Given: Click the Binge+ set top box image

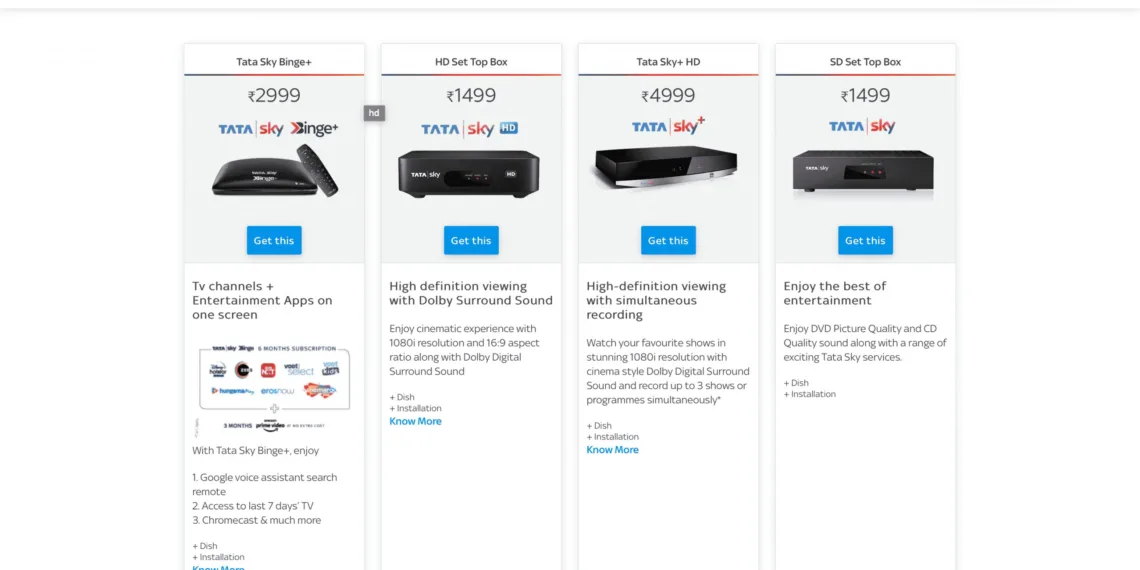Looking at the screenshot, I should tap(274, 172).
